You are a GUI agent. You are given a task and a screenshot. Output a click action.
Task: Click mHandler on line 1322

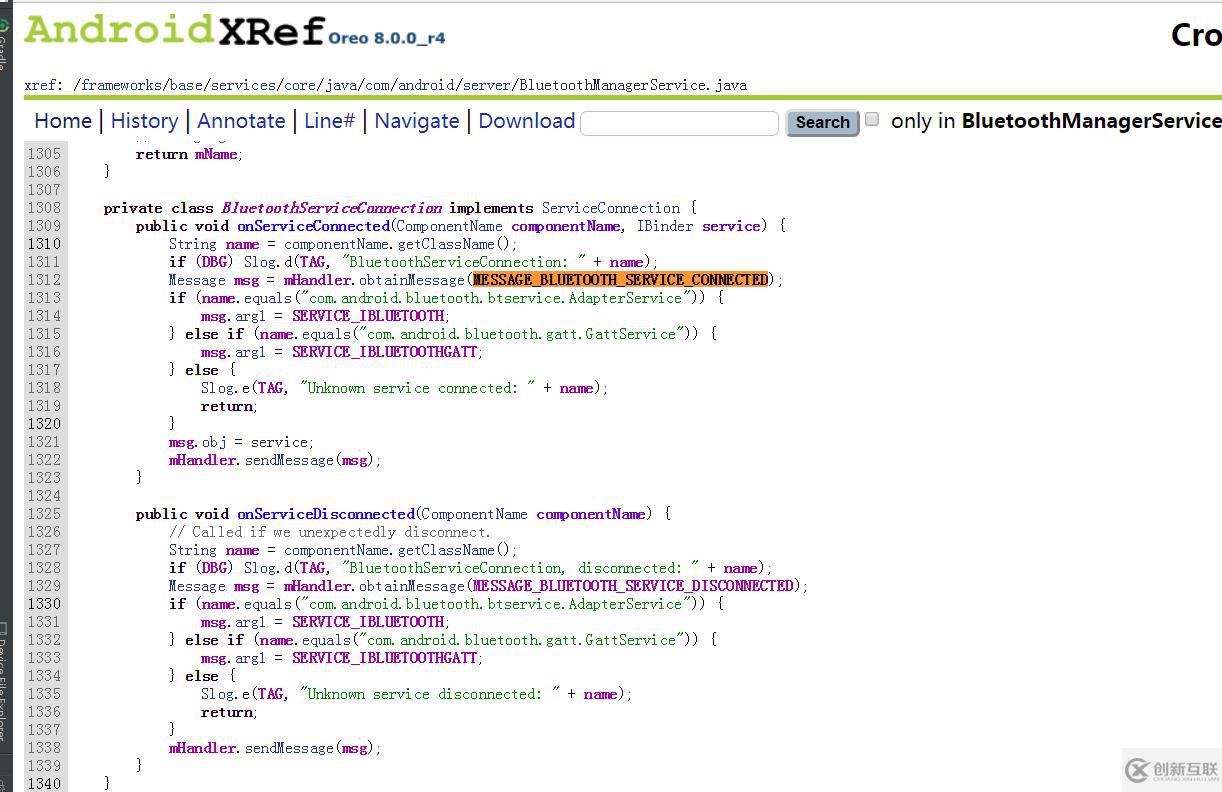pyautogui.click(x=204, y=460)
